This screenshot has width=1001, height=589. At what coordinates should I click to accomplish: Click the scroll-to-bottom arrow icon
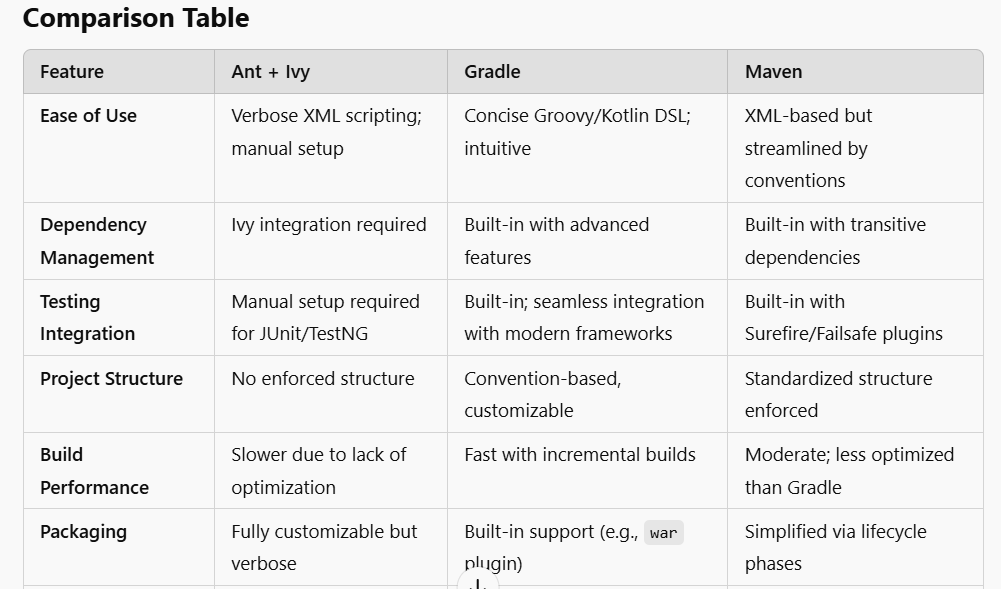478,582
